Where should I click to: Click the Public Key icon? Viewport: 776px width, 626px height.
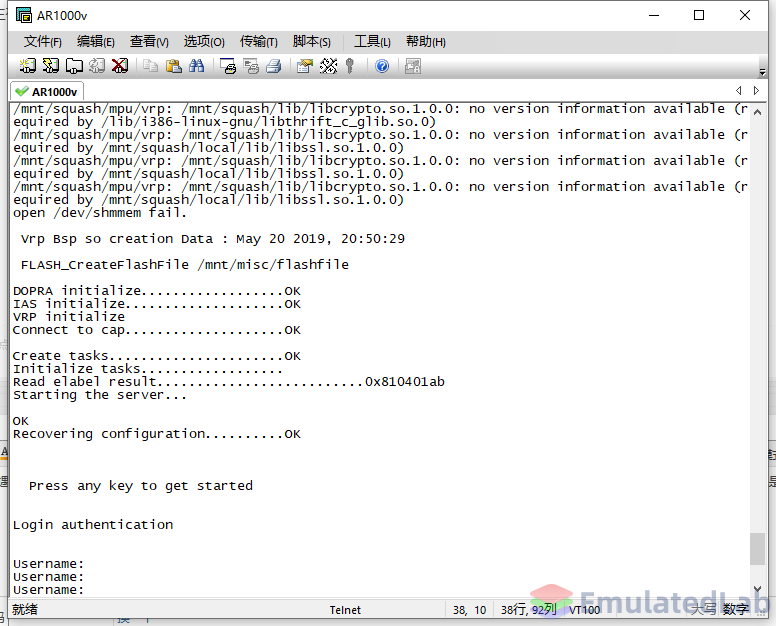[x=350, y=66]
